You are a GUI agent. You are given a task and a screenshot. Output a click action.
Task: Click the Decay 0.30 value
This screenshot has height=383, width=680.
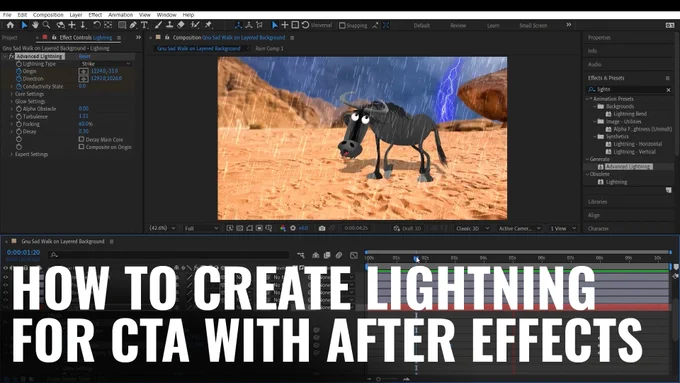coord(84,131)
